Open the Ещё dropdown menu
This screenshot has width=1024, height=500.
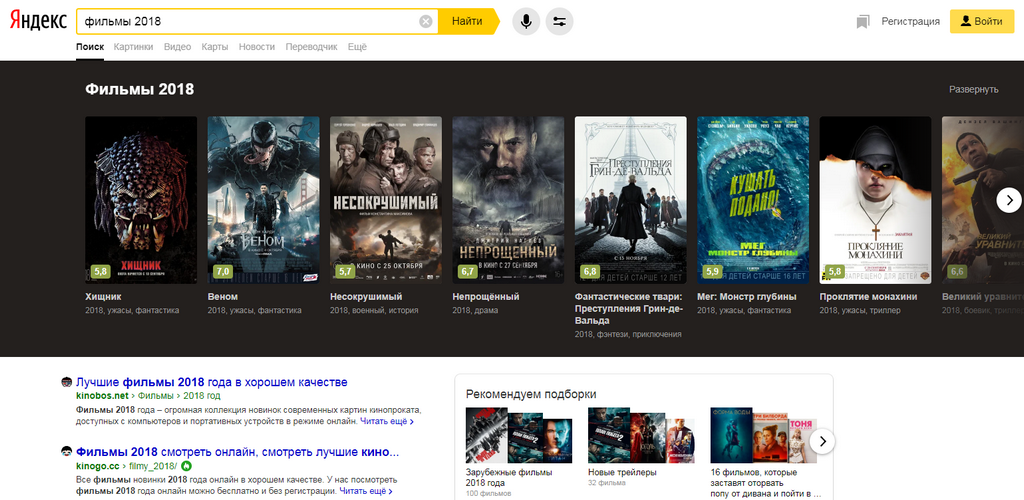click(x=357, y=47)
